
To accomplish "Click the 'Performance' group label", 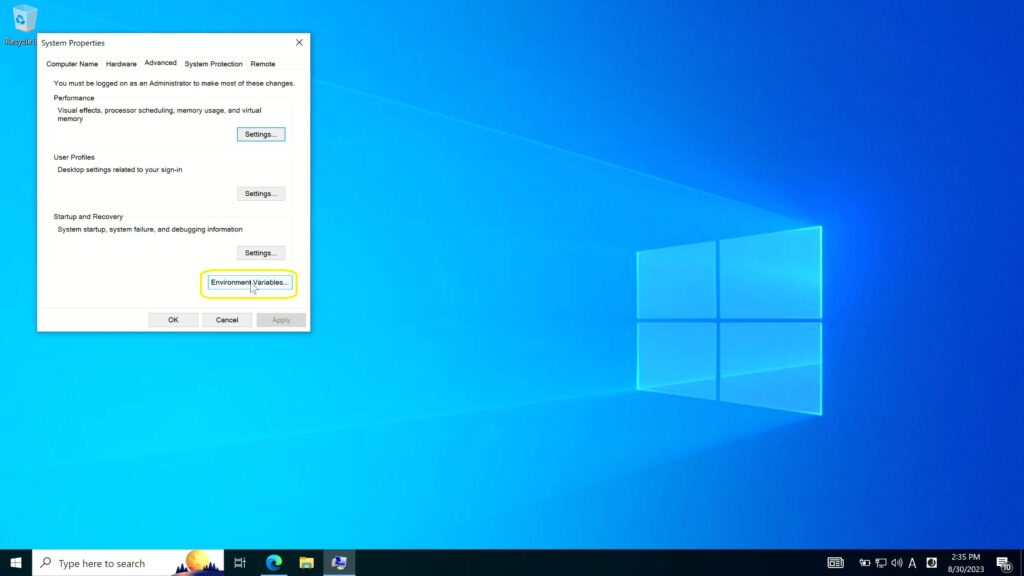I will [x=74, y=98].
